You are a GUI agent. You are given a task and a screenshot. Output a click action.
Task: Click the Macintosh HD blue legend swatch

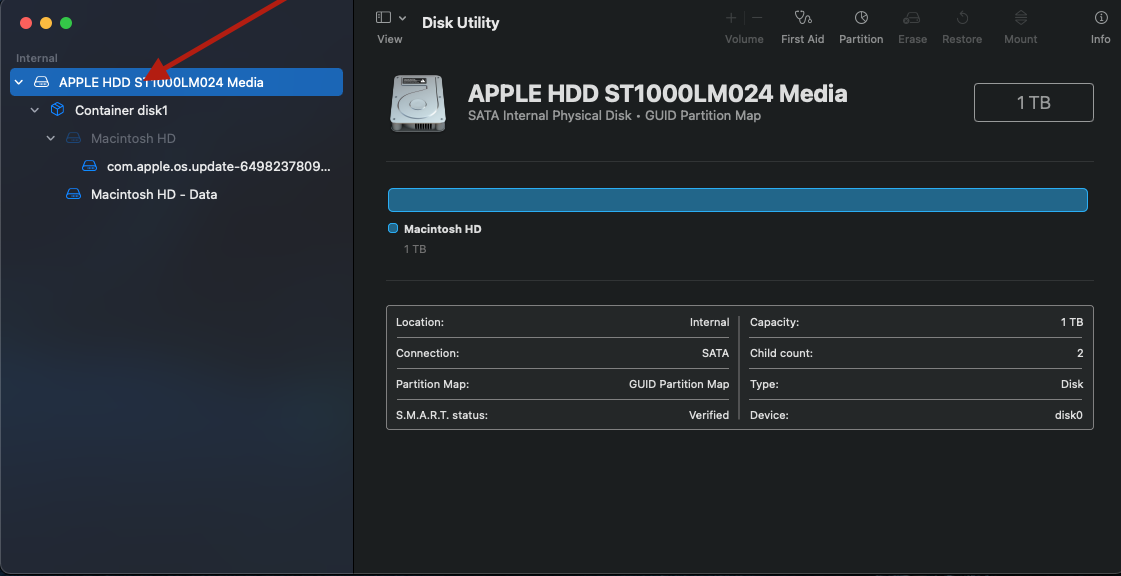coord(393,229)
